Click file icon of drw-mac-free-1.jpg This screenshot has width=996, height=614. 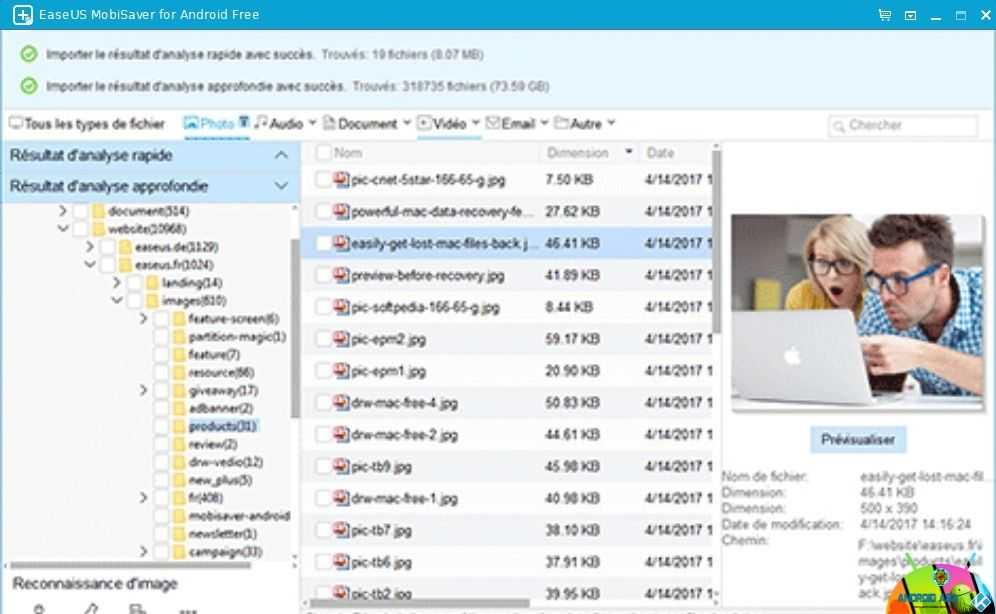pos(342,498)
